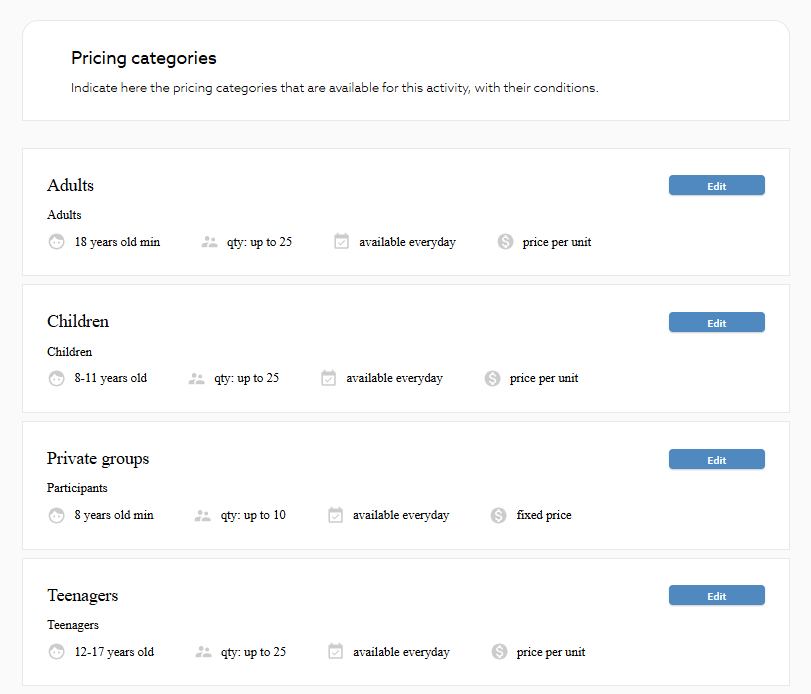Click the dollar icon in Children row
This screenshot has width=811, height=694.
click(492, 378)
